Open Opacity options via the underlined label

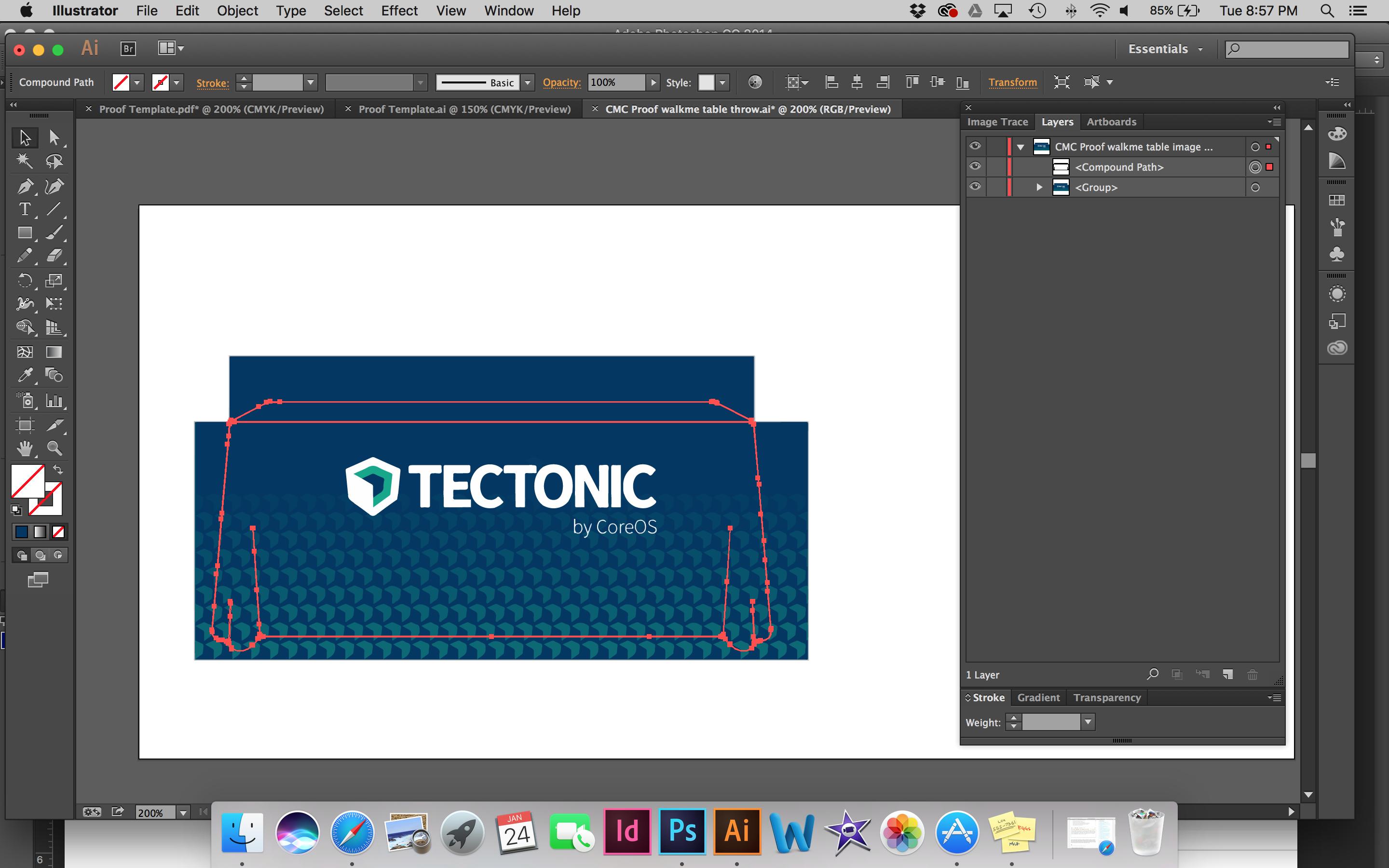(x=561, y=82)
